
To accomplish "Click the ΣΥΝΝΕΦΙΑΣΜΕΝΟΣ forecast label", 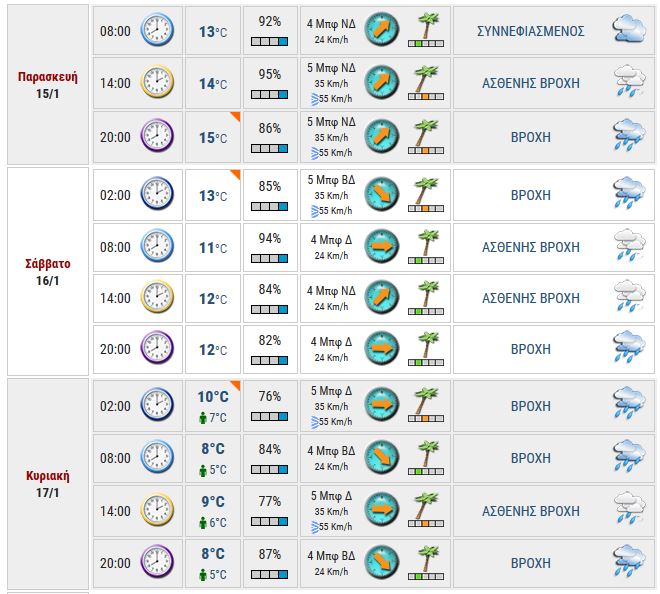I will click(530, 31).
